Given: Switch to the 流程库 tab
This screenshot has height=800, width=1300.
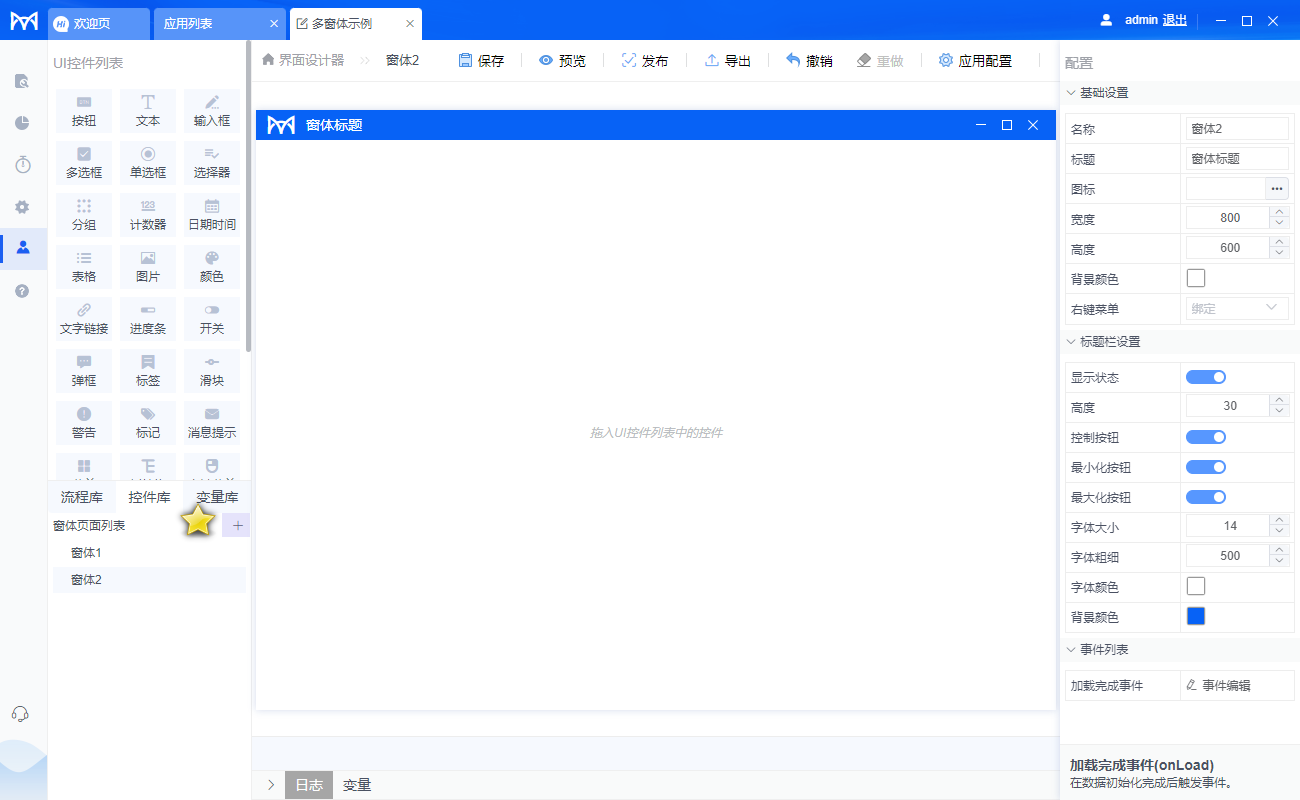Looking at the screenshot, I should [x=81, y=497].
